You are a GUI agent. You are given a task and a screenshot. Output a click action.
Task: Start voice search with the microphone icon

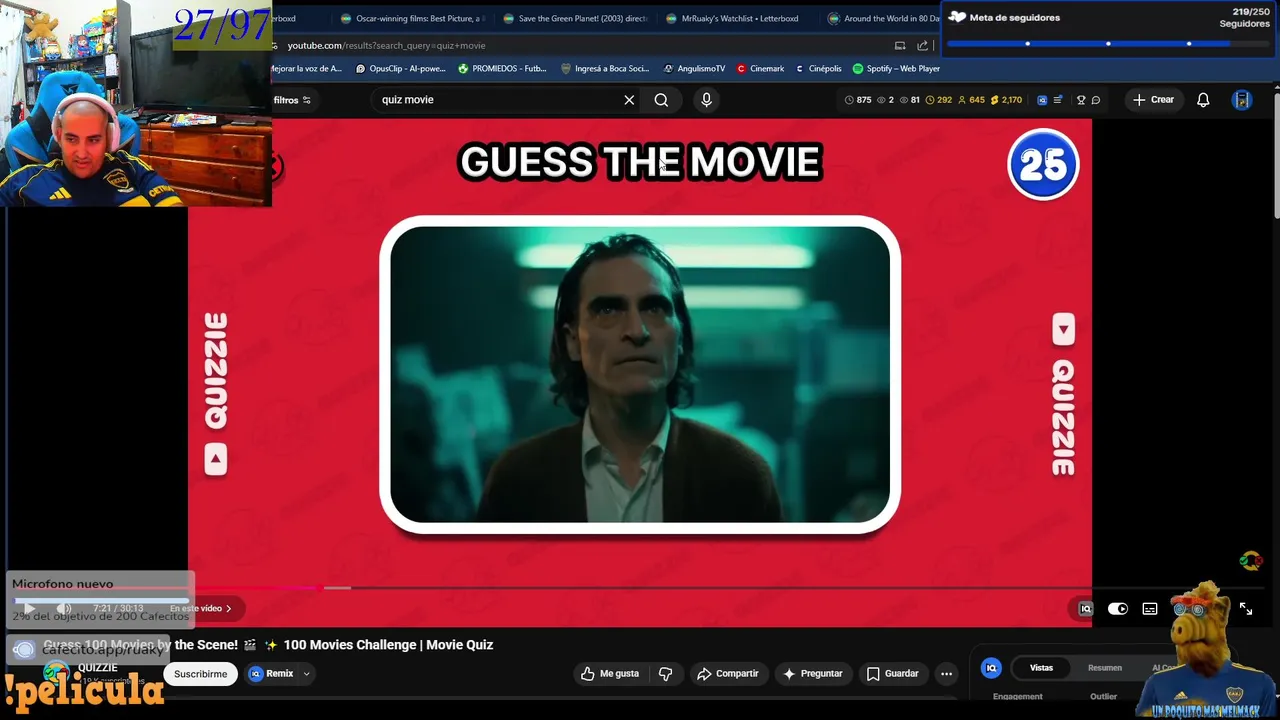(706, 100)
